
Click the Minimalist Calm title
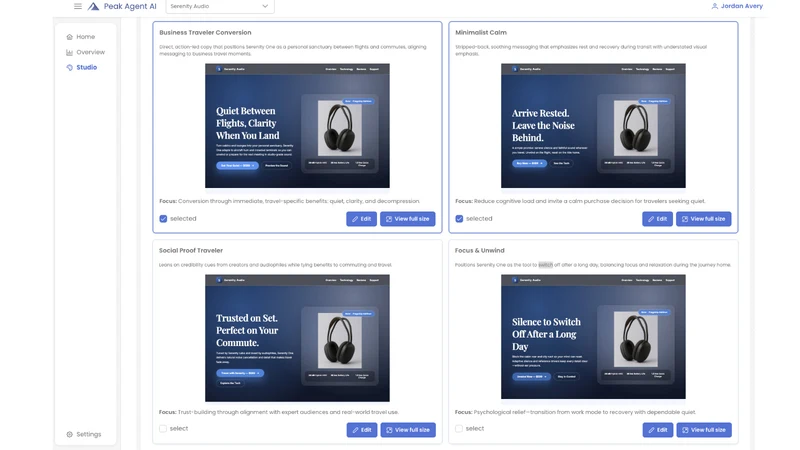click(x=481, y=32)
